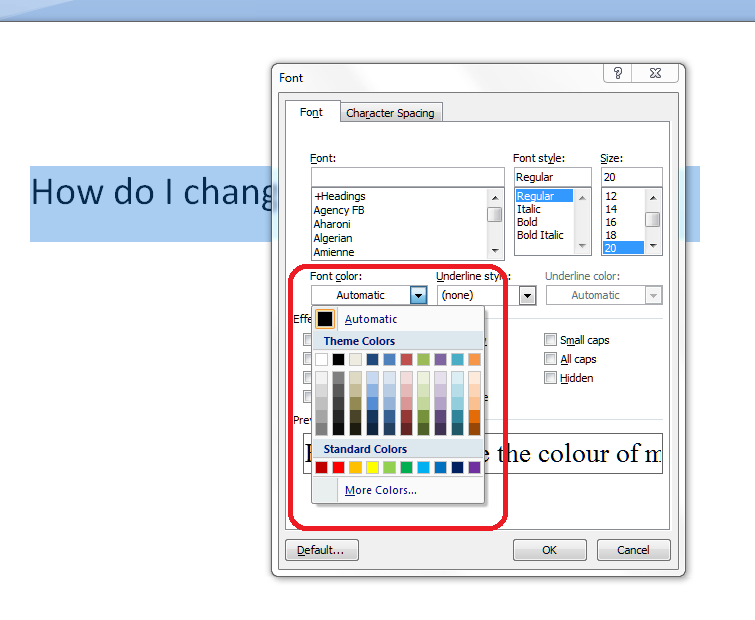Select Bold Italic font style

pyautogui.click(x=540, y=235)
